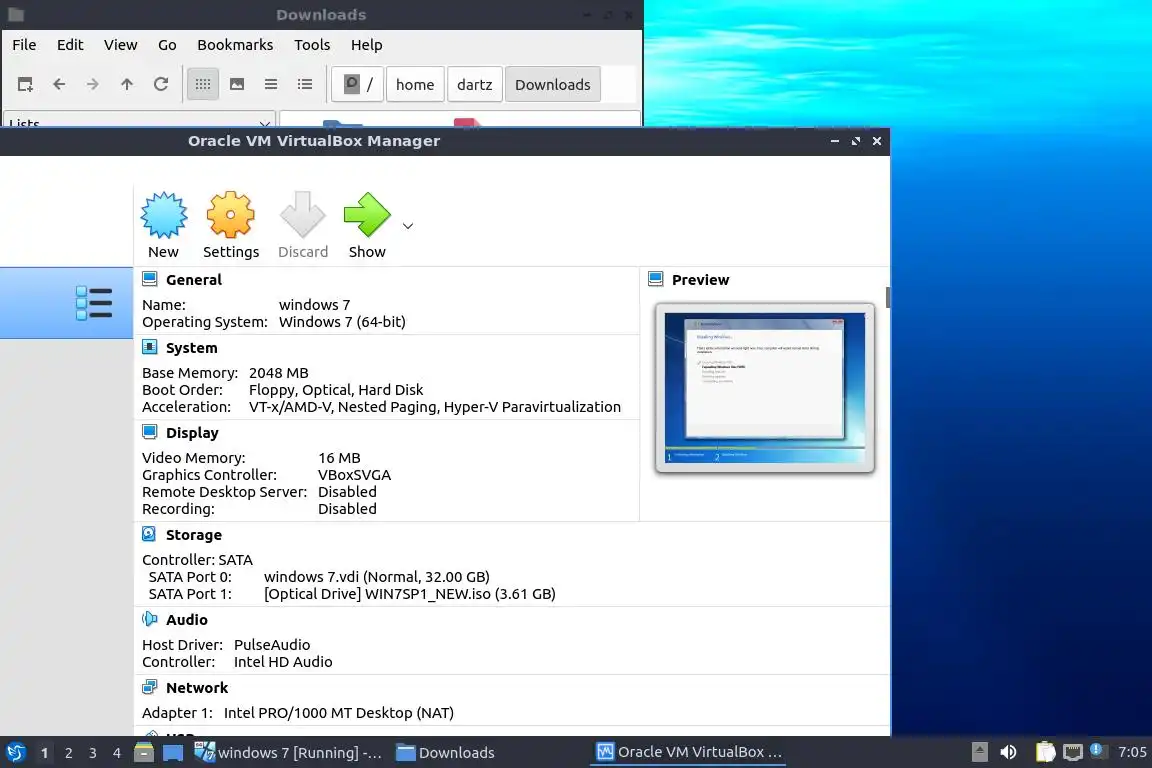Image resolution: width=1152 pixels, height=768 pixels.
Task: Click the green Show arrow icon
Action: click(367, 215)
